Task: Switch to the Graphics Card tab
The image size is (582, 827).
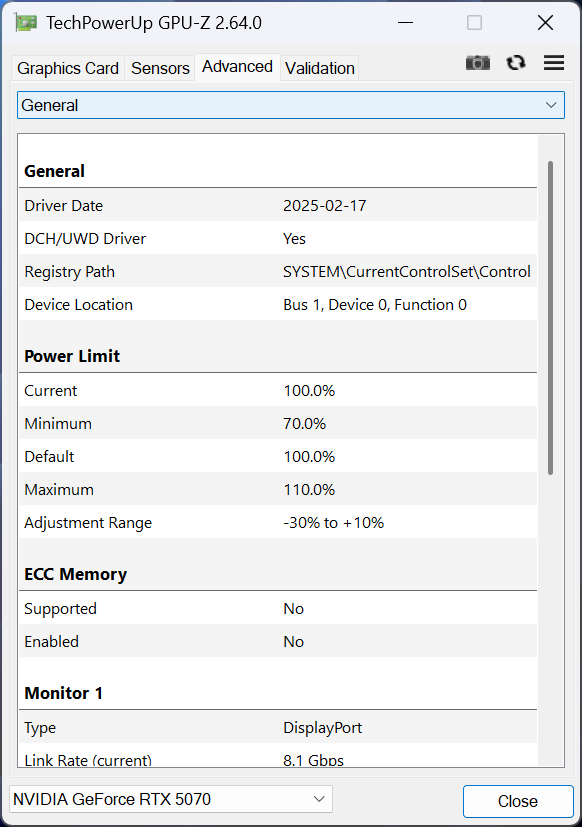Action: pos(67,68)
